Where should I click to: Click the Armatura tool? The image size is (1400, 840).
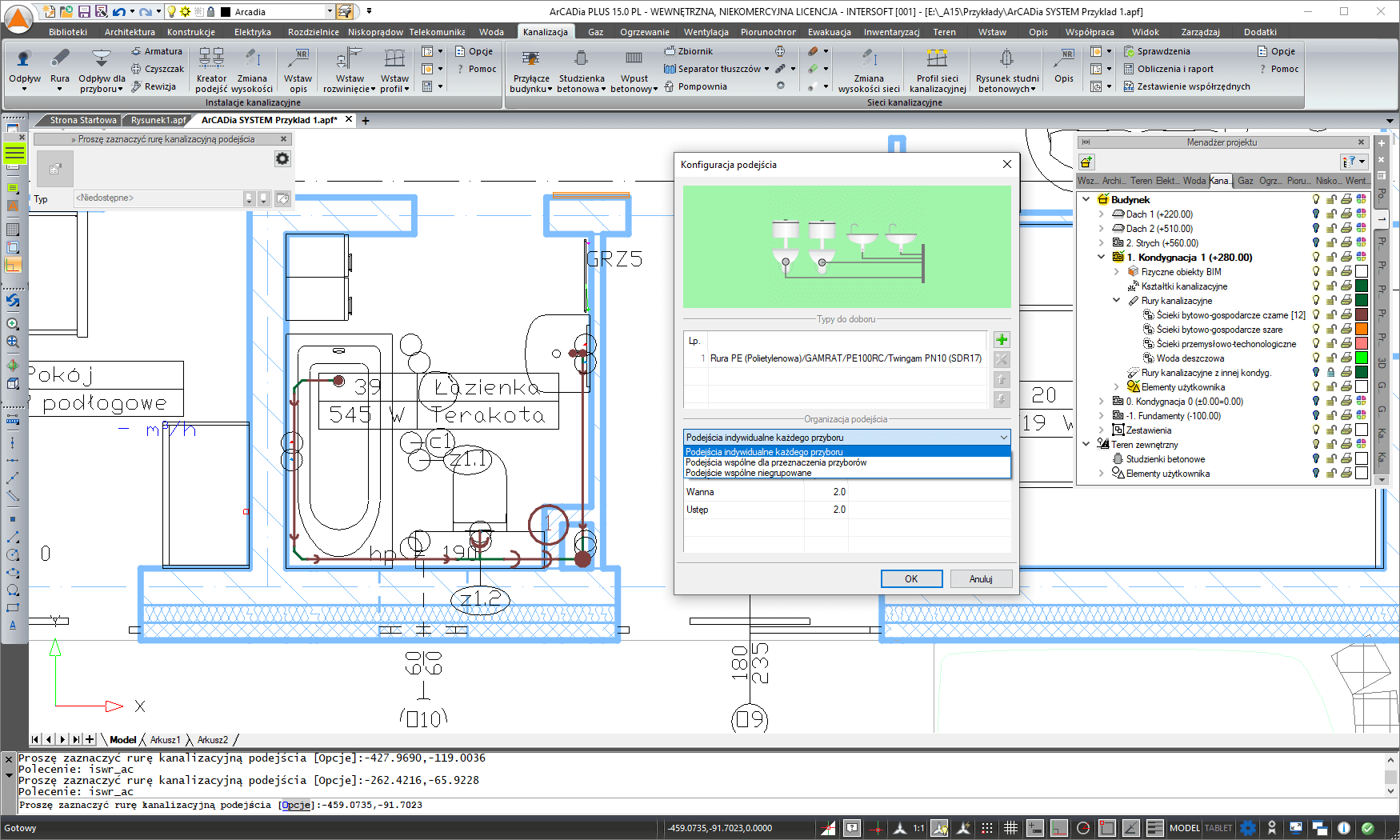[x=157, y=51]
